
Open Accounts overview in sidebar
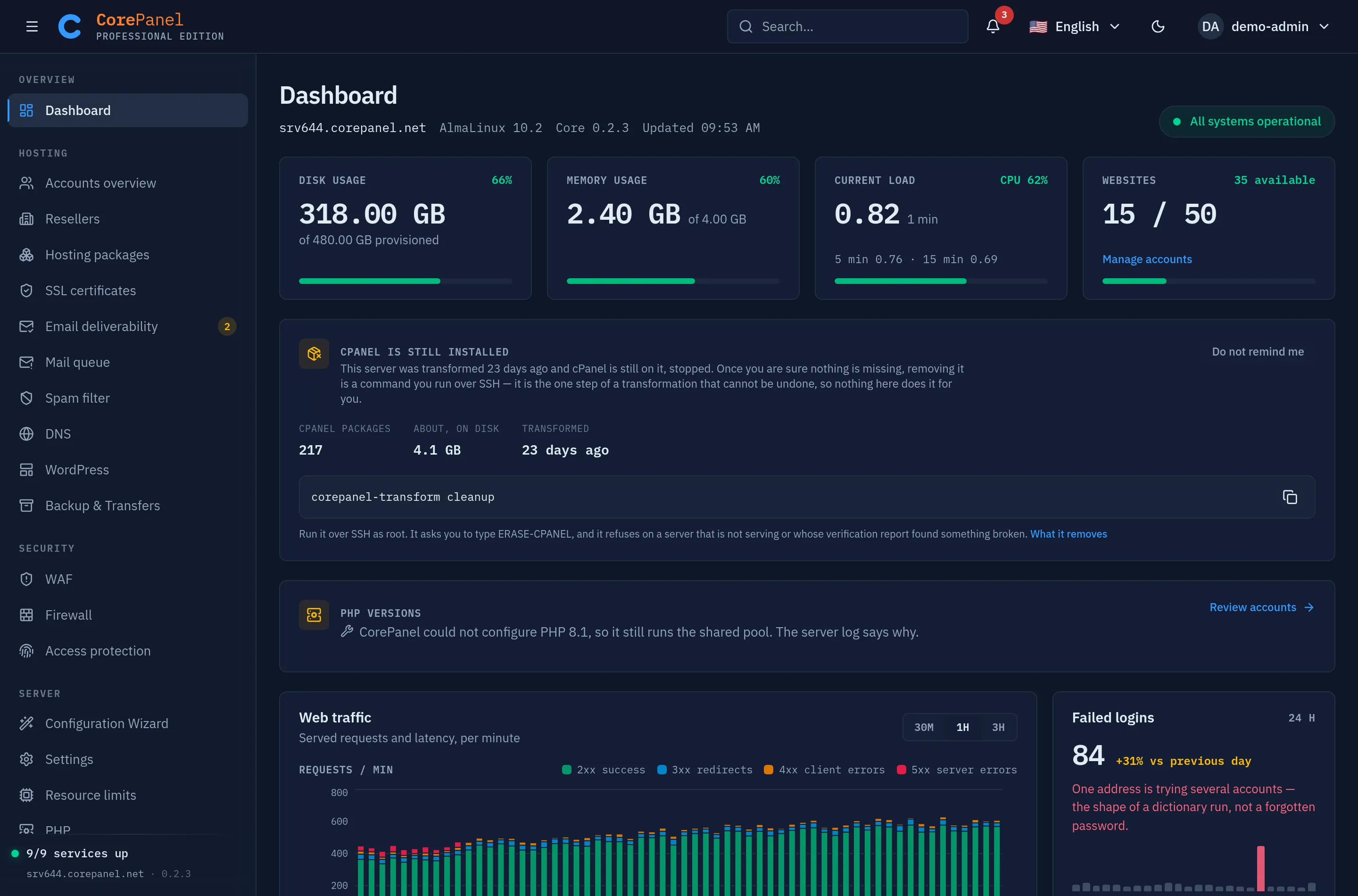[x=127, y=183]
